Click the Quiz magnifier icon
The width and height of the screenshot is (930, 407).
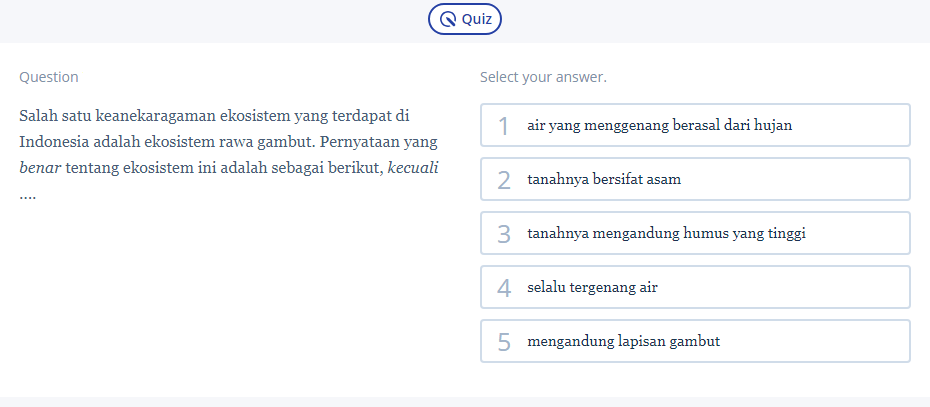click(448, 19)
